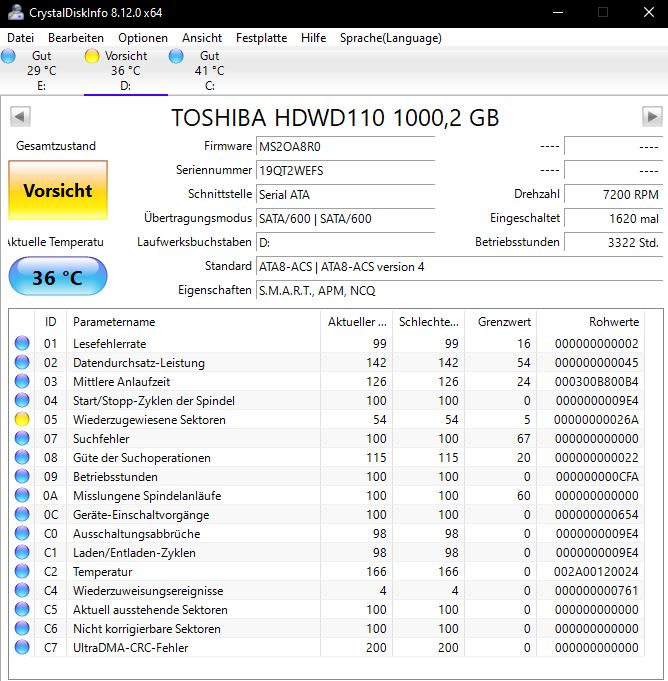Click the status orb for Ausschaltungsabbrüche

(x=22, y=533)
